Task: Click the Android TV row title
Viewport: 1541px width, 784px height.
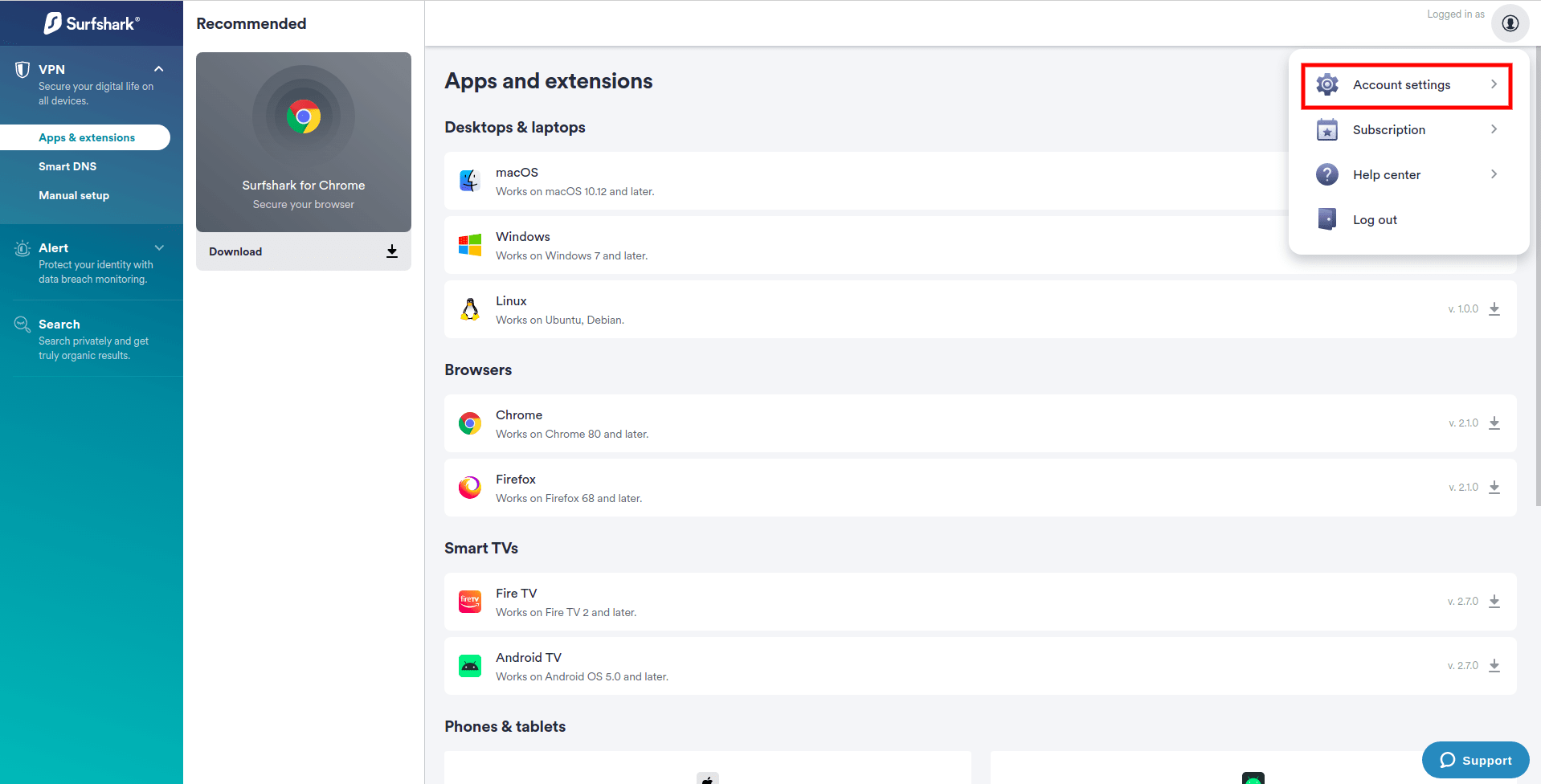Action: tap(529, 658)
